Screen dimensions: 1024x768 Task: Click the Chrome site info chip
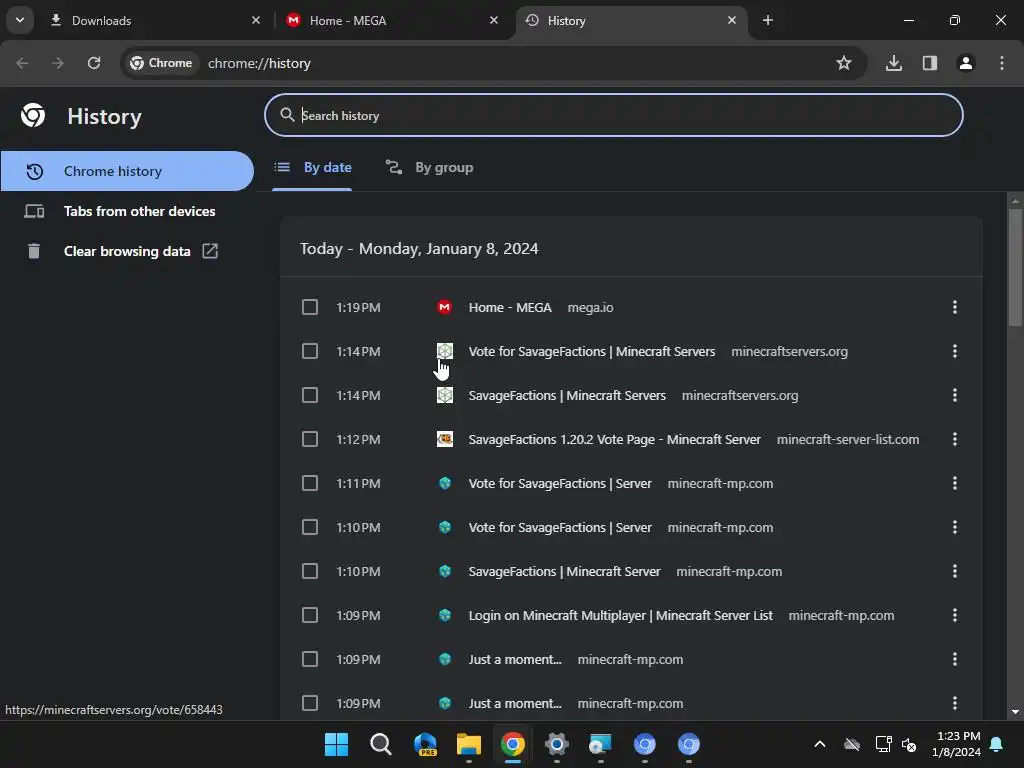(161, 63)
